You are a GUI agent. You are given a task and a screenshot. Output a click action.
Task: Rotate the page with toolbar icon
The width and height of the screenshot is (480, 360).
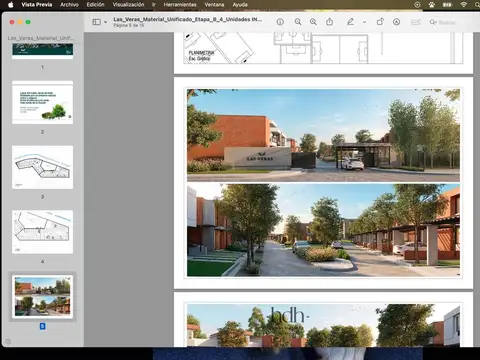point(380,22)
